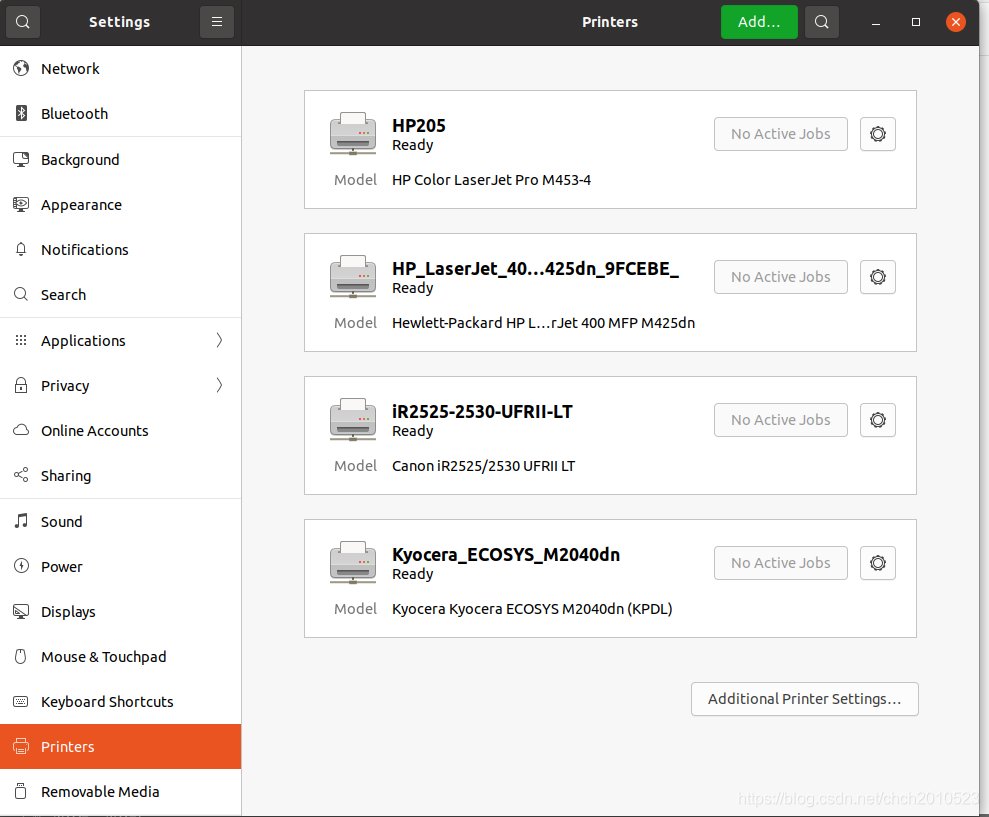This screenshot has height=817, width=989.
Task: Click model text HP Color LaserJet Pro M453-4
Action: coord(491,180)
